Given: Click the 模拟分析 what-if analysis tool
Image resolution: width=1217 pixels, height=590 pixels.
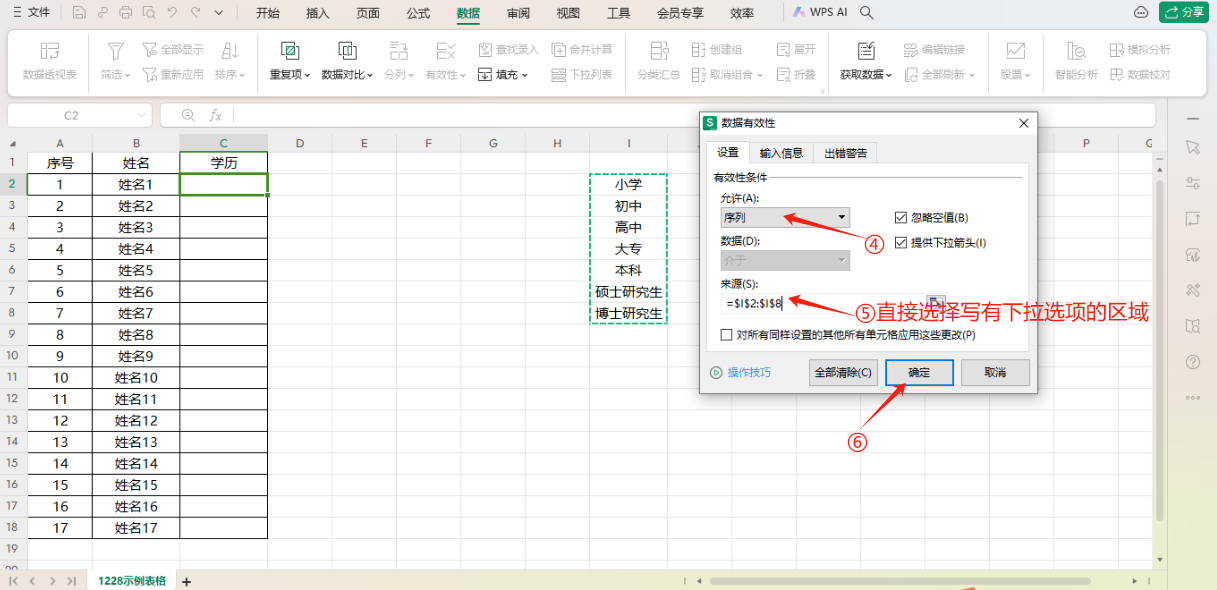Looking at the screenshot, I should (1140, 49).
